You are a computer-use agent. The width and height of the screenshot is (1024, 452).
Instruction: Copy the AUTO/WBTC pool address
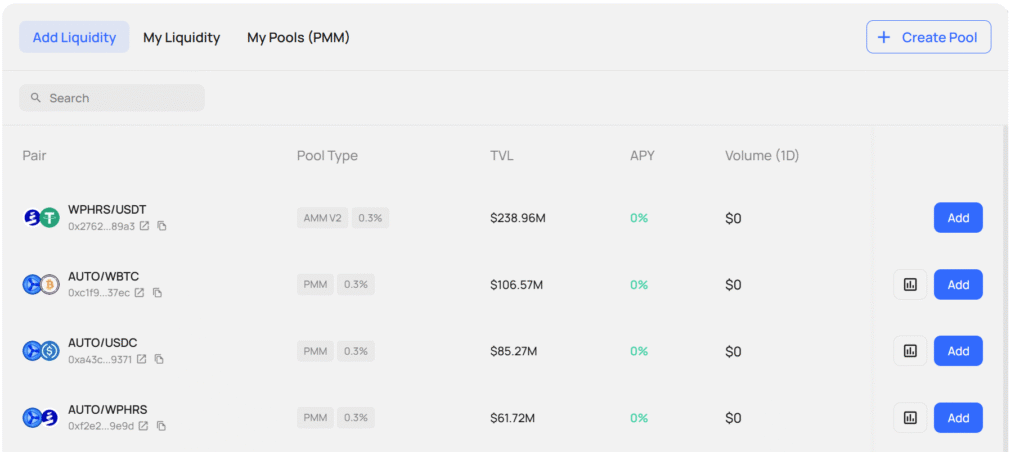coord(157,293)
